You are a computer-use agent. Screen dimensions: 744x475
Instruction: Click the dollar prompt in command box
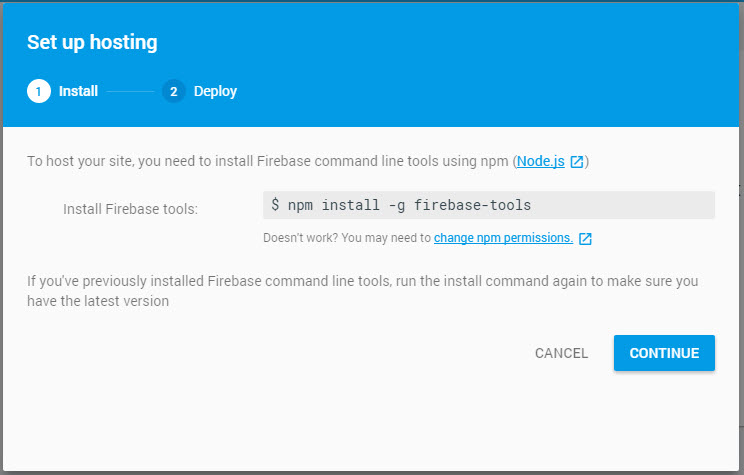click(275, 205)
